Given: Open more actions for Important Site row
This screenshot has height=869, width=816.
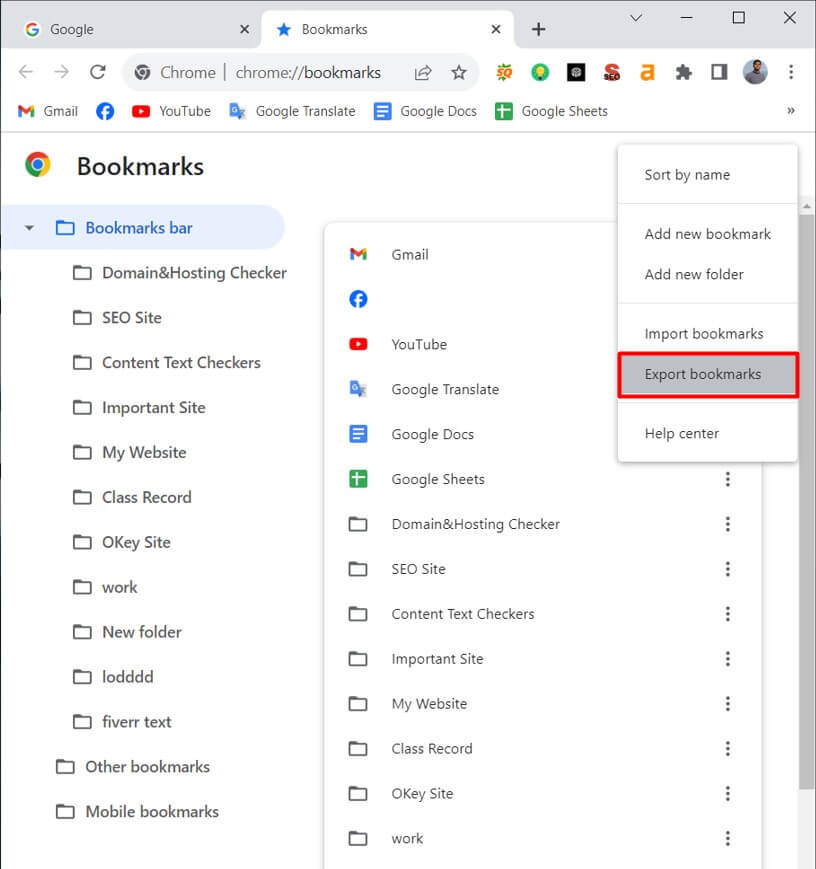Looking at the screenshot, I should (727, 658).
